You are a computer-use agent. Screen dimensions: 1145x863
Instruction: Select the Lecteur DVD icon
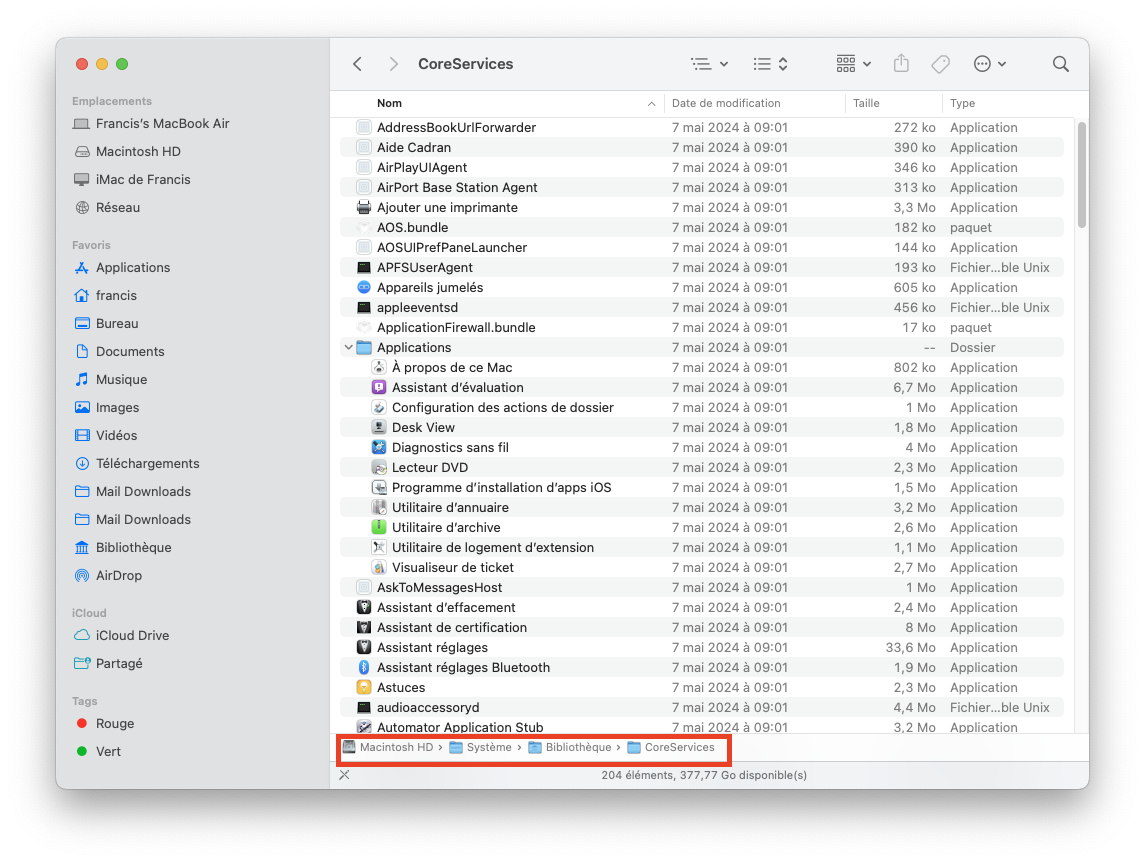click(379, 468)
